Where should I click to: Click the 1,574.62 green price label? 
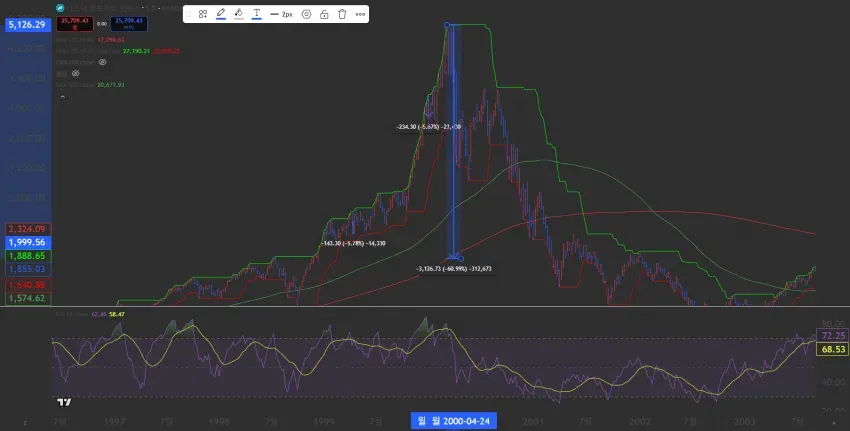pos(27,298)
